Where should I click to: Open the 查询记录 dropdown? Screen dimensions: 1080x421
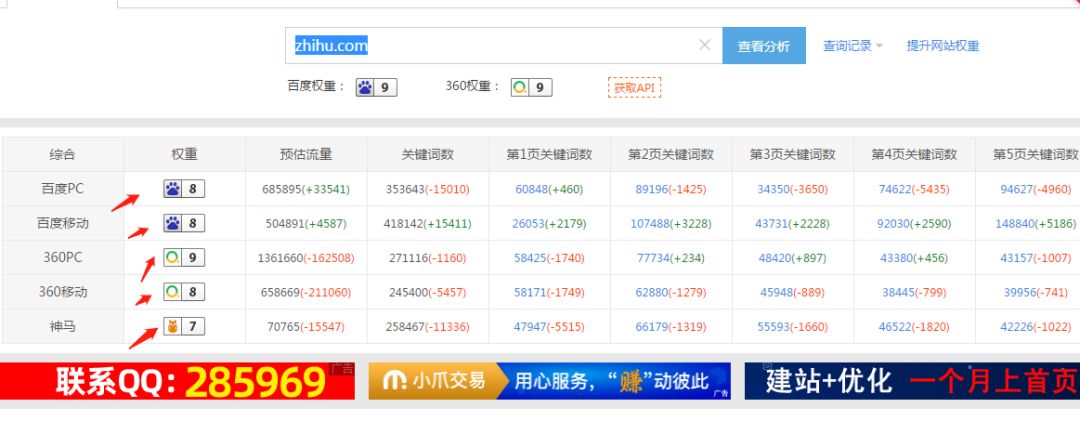pyautogui.click(x=853, y=46)
